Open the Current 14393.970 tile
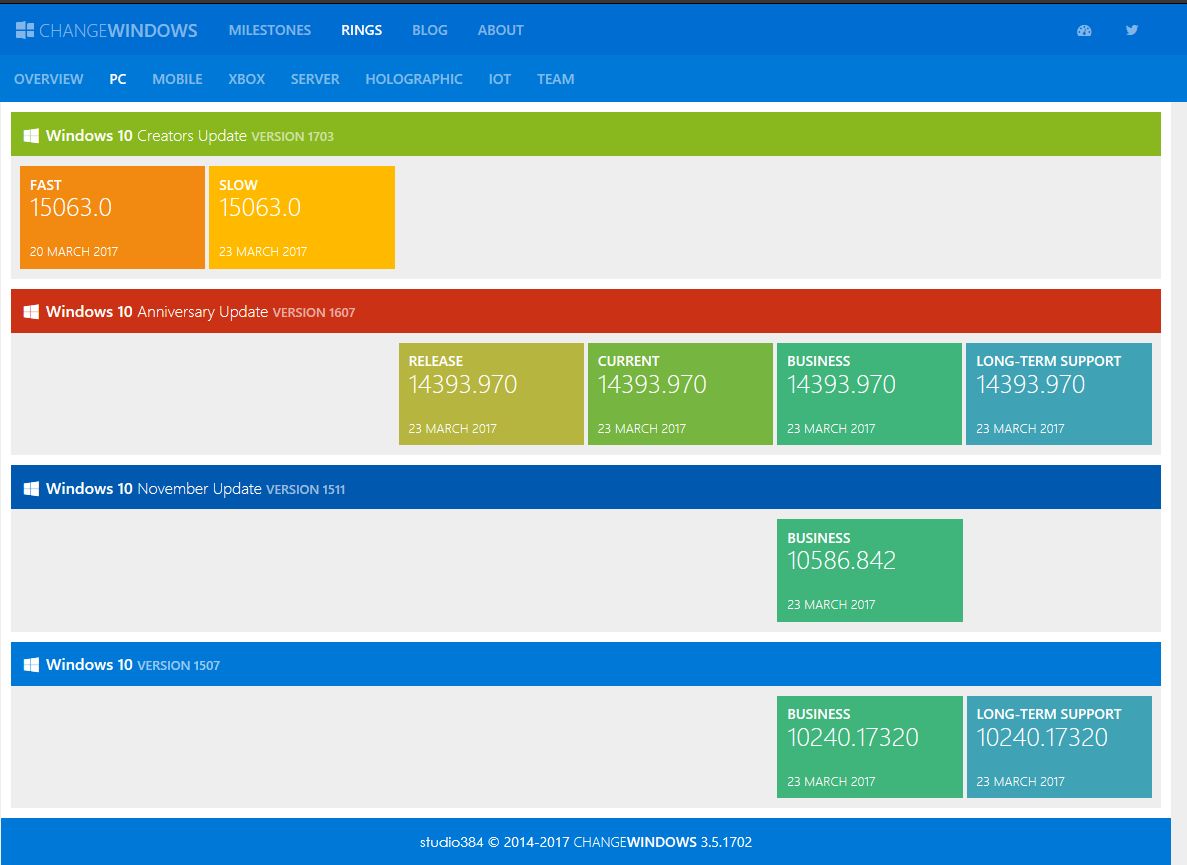 pyautogui.click(x=680, y=394)
